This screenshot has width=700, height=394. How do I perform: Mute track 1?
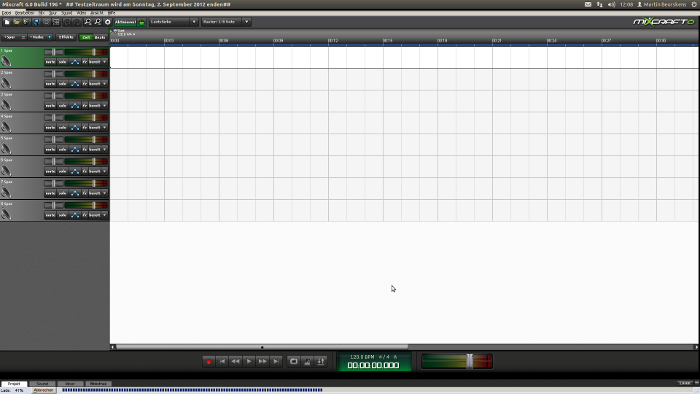(50, 62)
